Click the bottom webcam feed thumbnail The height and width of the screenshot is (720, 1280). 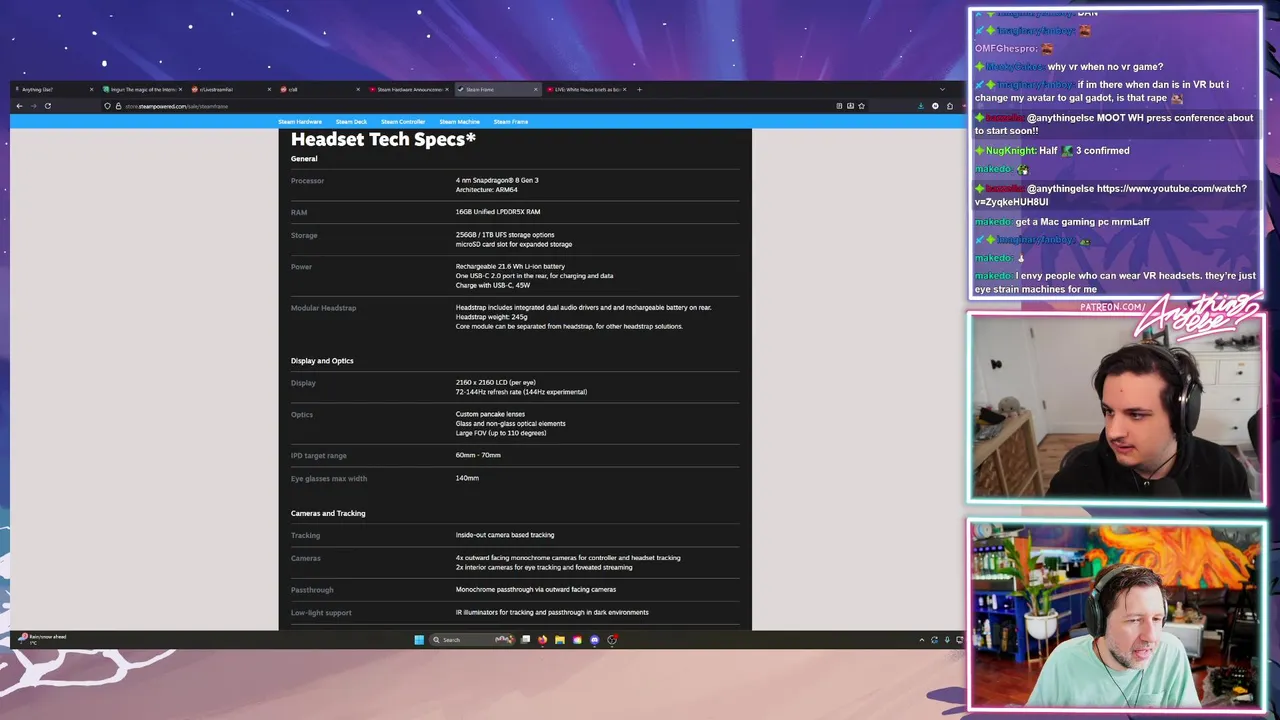1116,614
